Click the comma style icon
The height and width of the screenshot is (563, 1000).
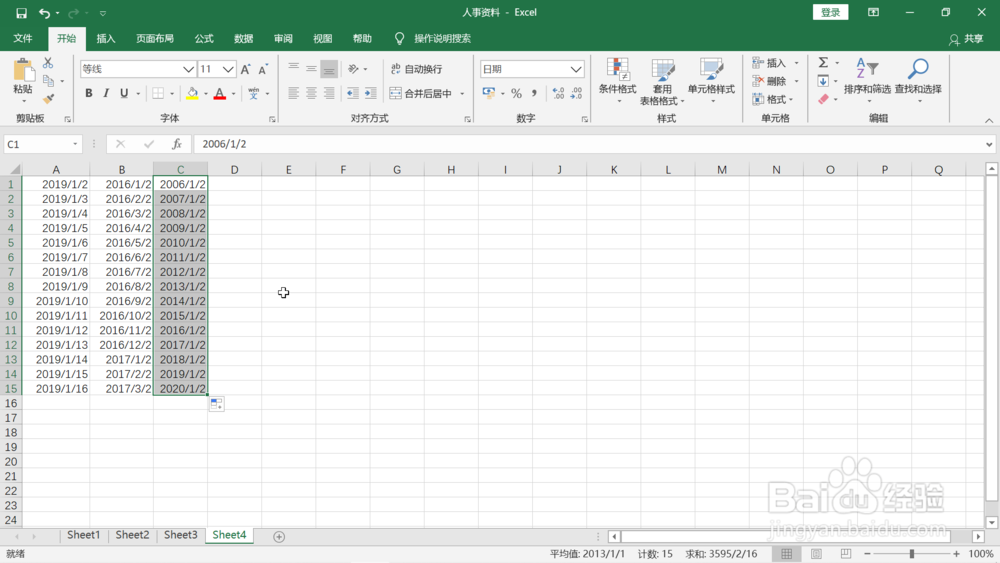pyautogui.click(x=534, y=94)
